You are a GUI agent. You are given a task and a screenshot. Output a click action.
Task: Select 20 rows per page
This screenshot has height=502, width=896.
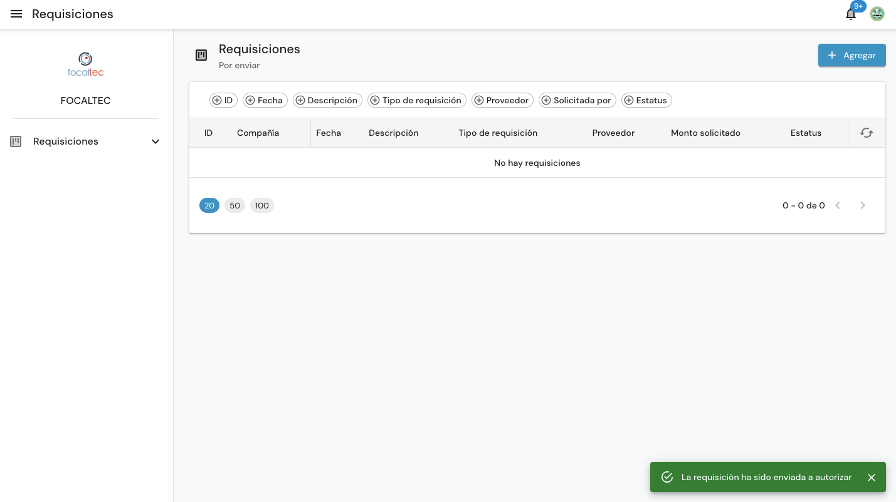click(x=209, y=205)
